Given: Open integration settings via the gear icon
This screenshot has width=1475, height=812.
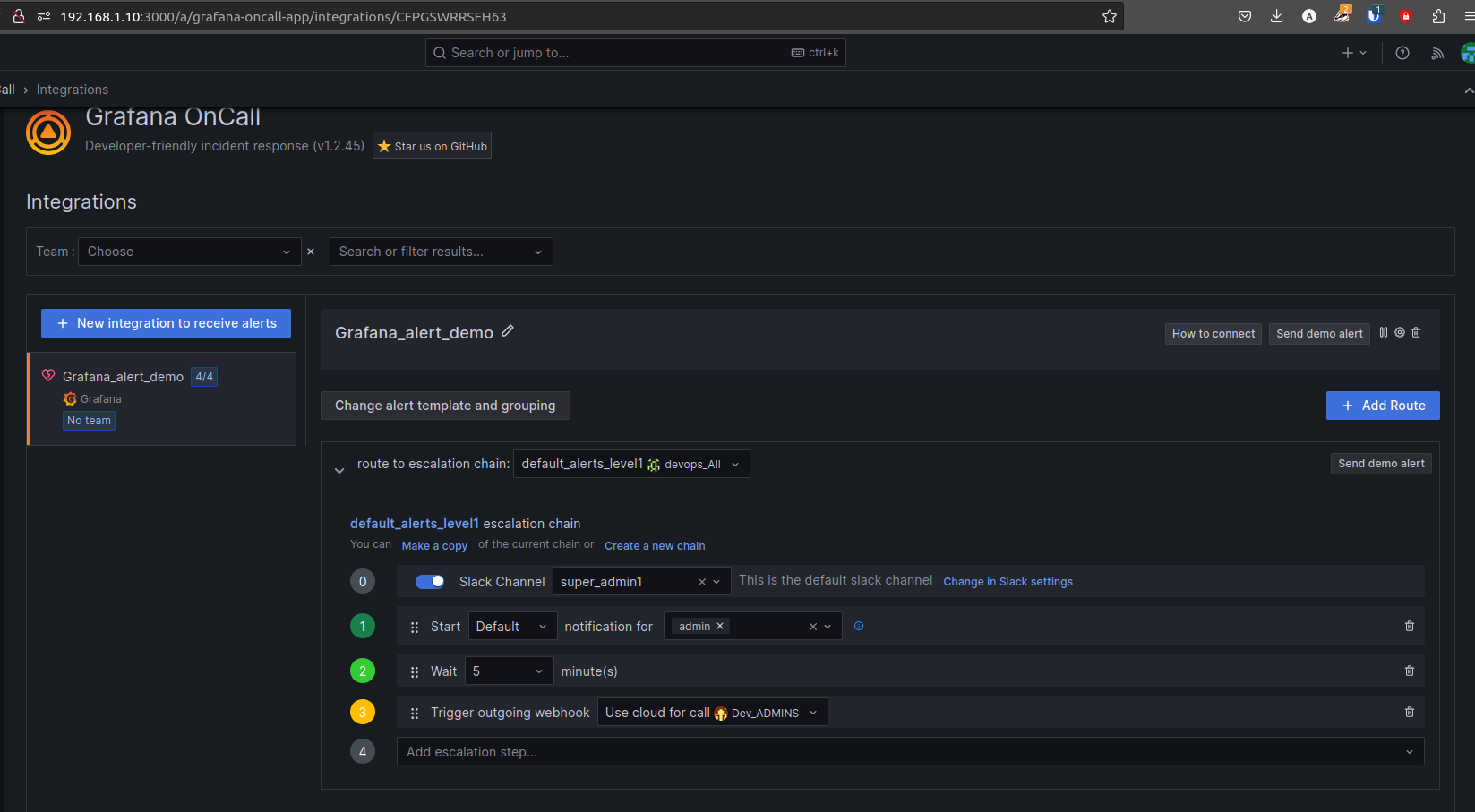Looking at the screenshot, I should pos(1400,332).
